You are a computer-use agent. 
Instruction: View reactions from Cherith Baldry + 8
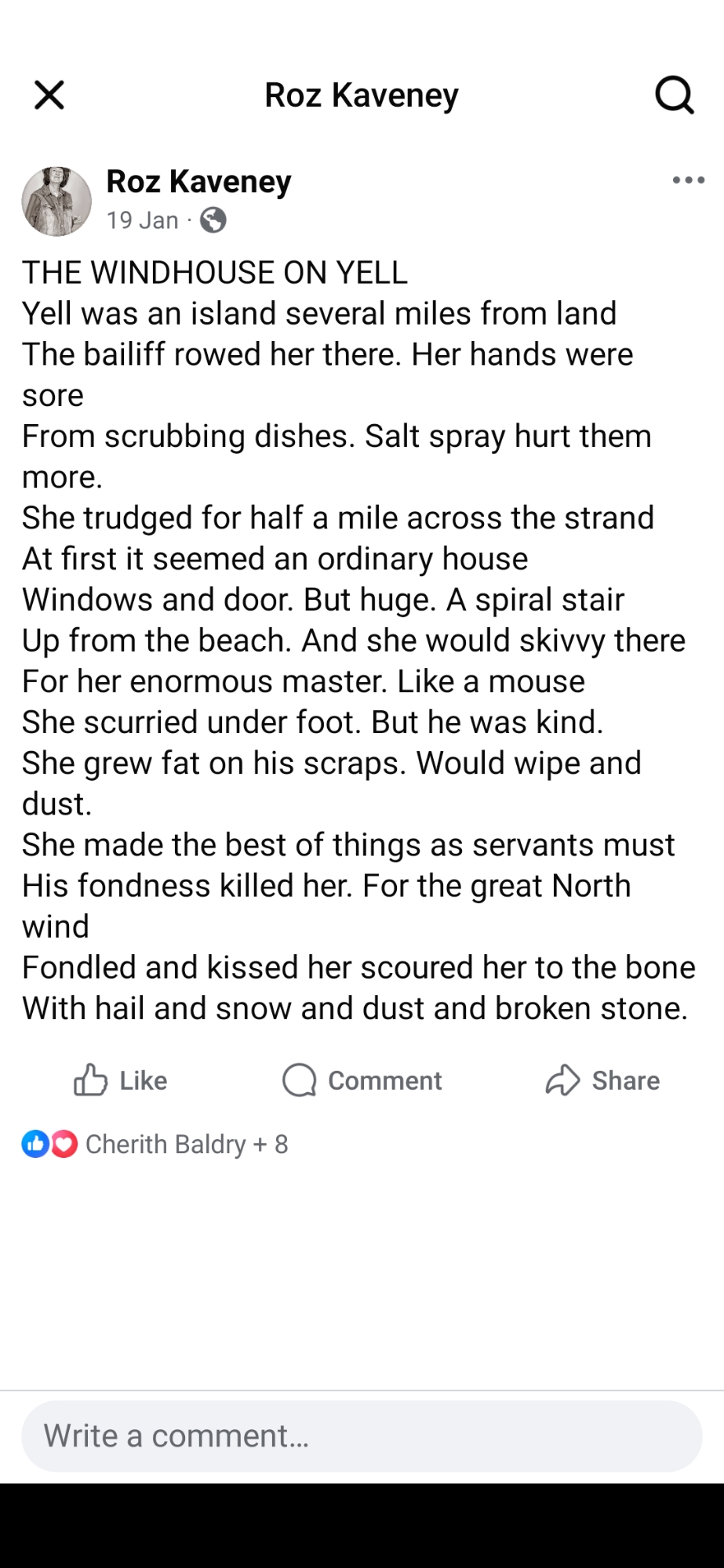pos(187,1144)
